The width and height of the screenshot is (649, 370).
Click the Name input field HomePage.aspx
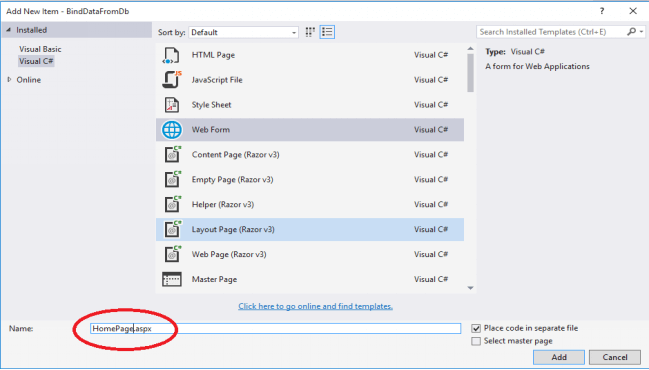(275, 329)
